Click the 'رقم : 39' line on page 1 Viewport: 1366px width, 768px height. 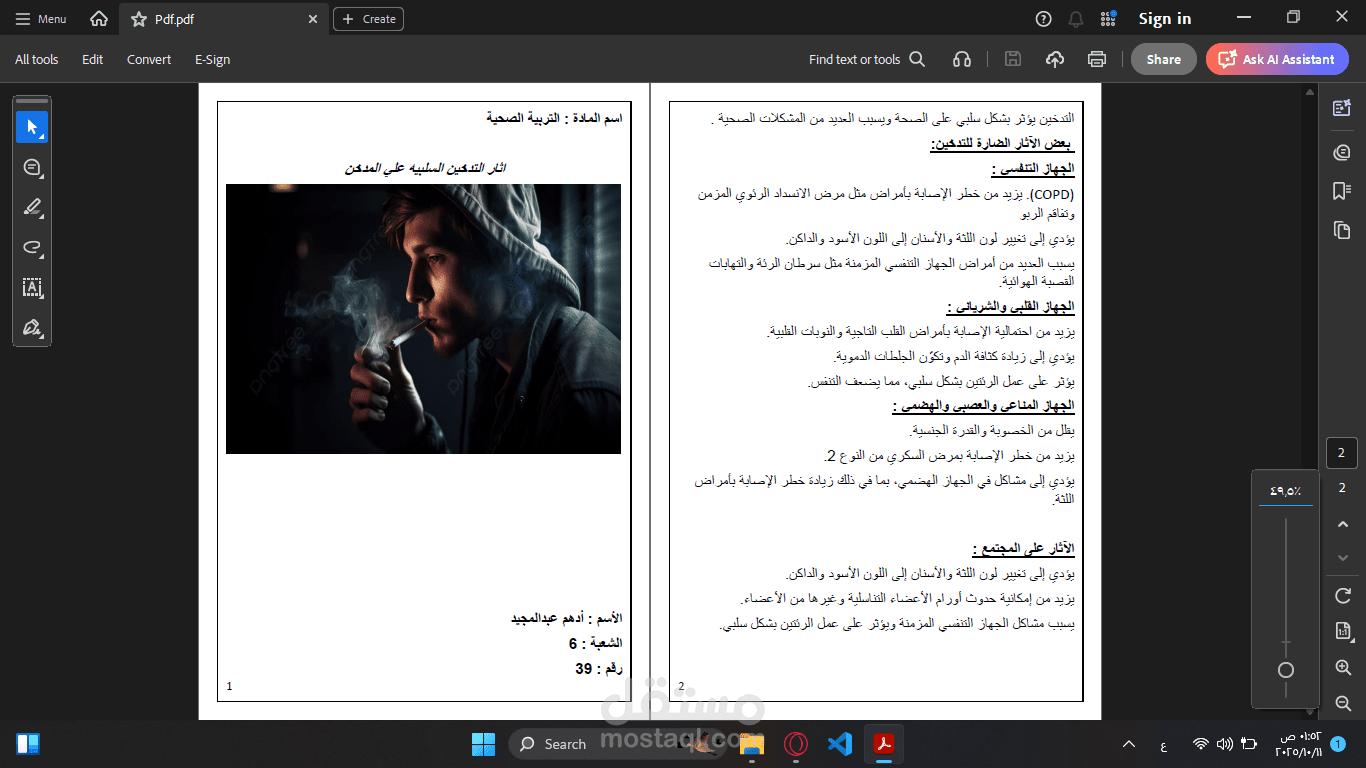click(598, 668)
